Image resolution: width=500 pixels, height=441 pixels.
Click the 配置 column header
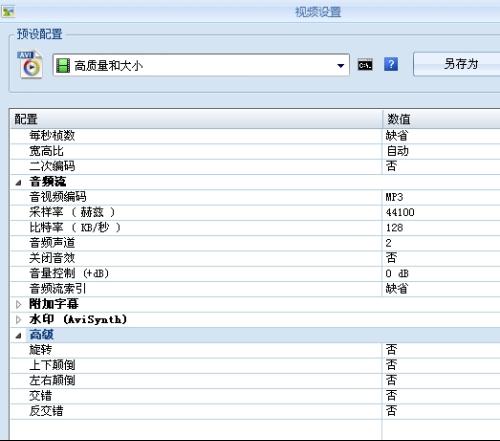click(196, 119)
